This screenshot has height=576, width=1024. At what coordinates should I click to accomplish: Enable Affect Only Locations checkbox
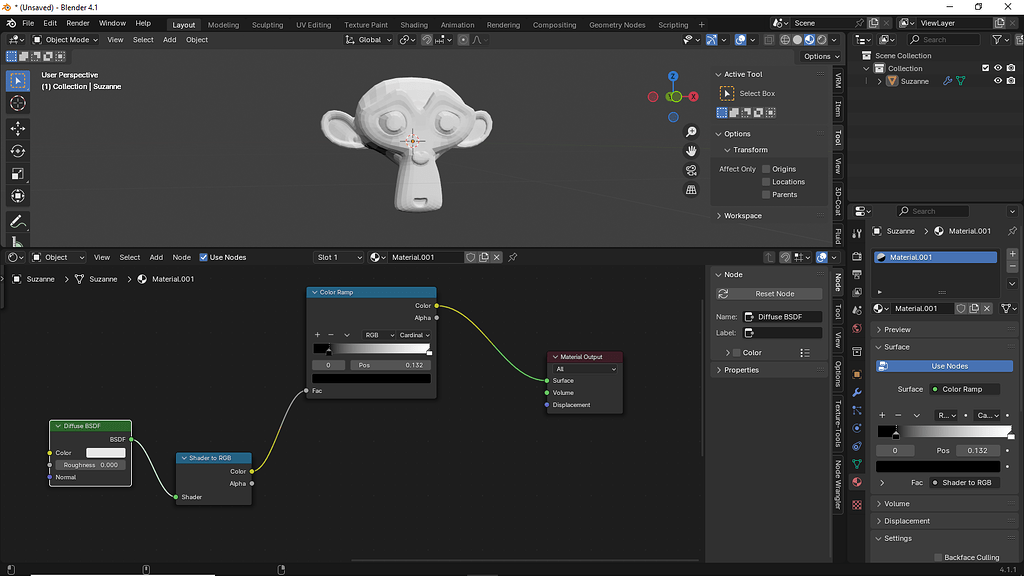766,182
